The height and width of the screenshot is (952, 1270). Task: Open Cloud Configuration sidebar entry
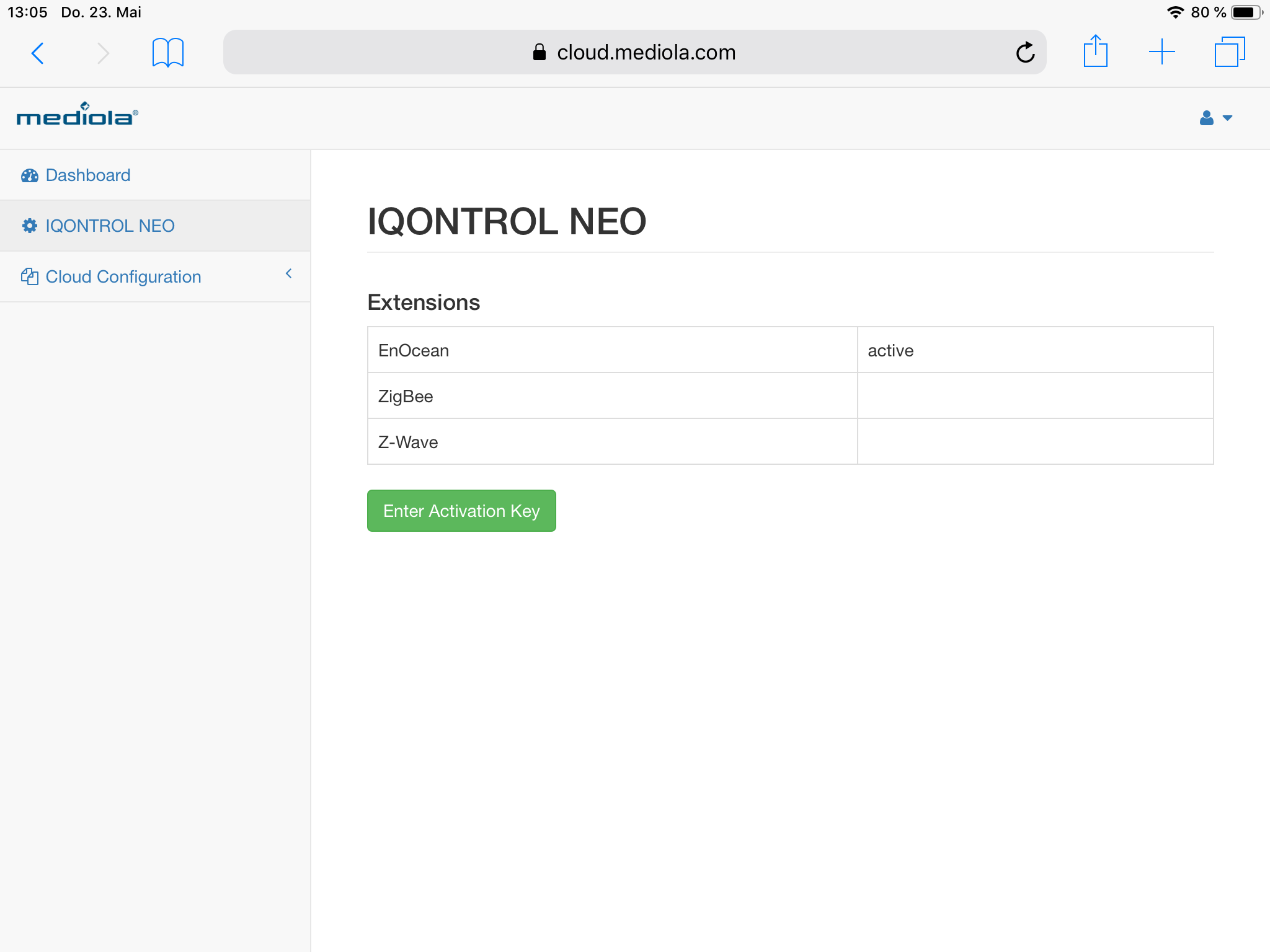click(123, 277)
